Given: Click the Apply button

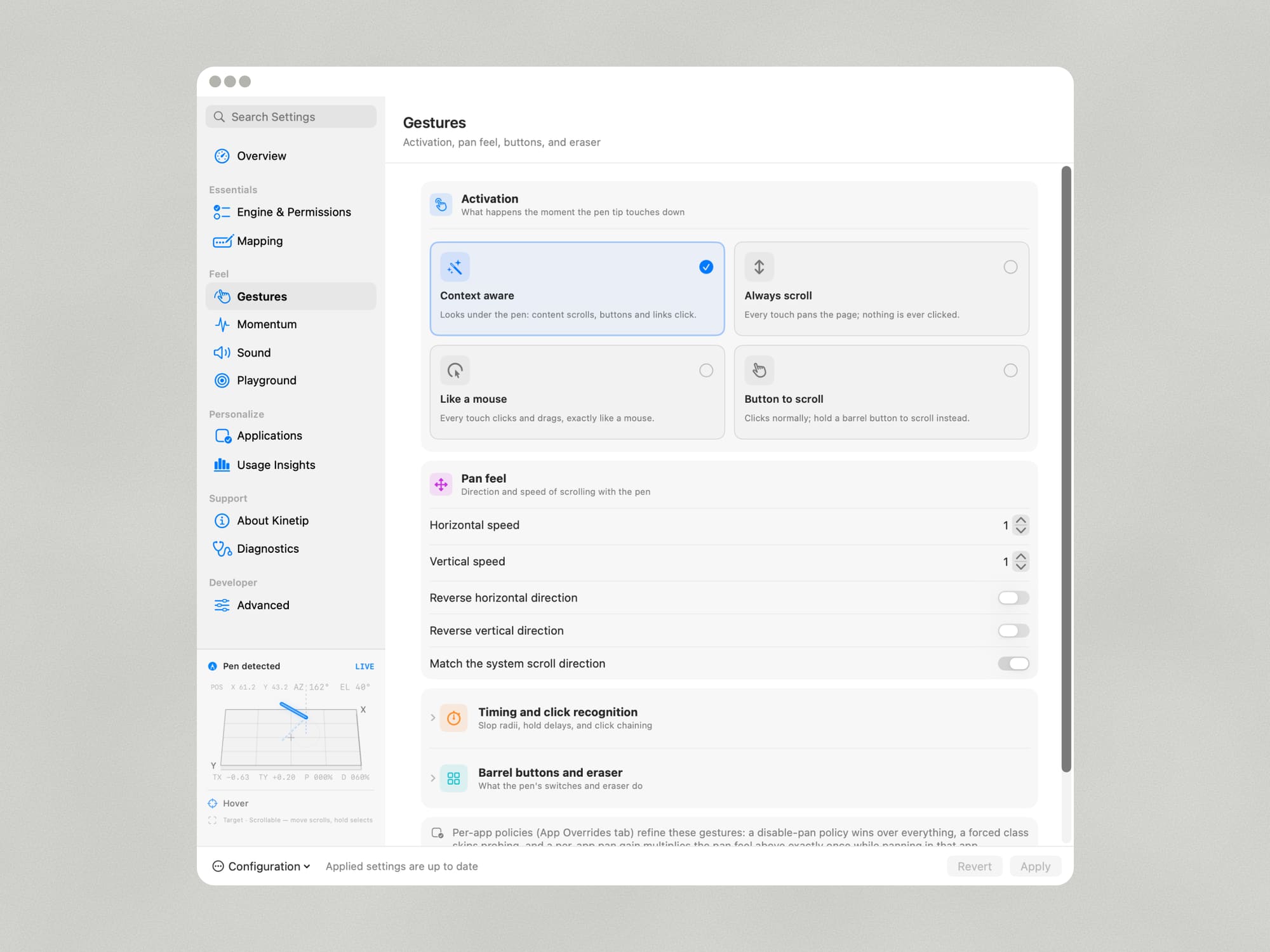Looking at the screenshot, I should 1035,866.
